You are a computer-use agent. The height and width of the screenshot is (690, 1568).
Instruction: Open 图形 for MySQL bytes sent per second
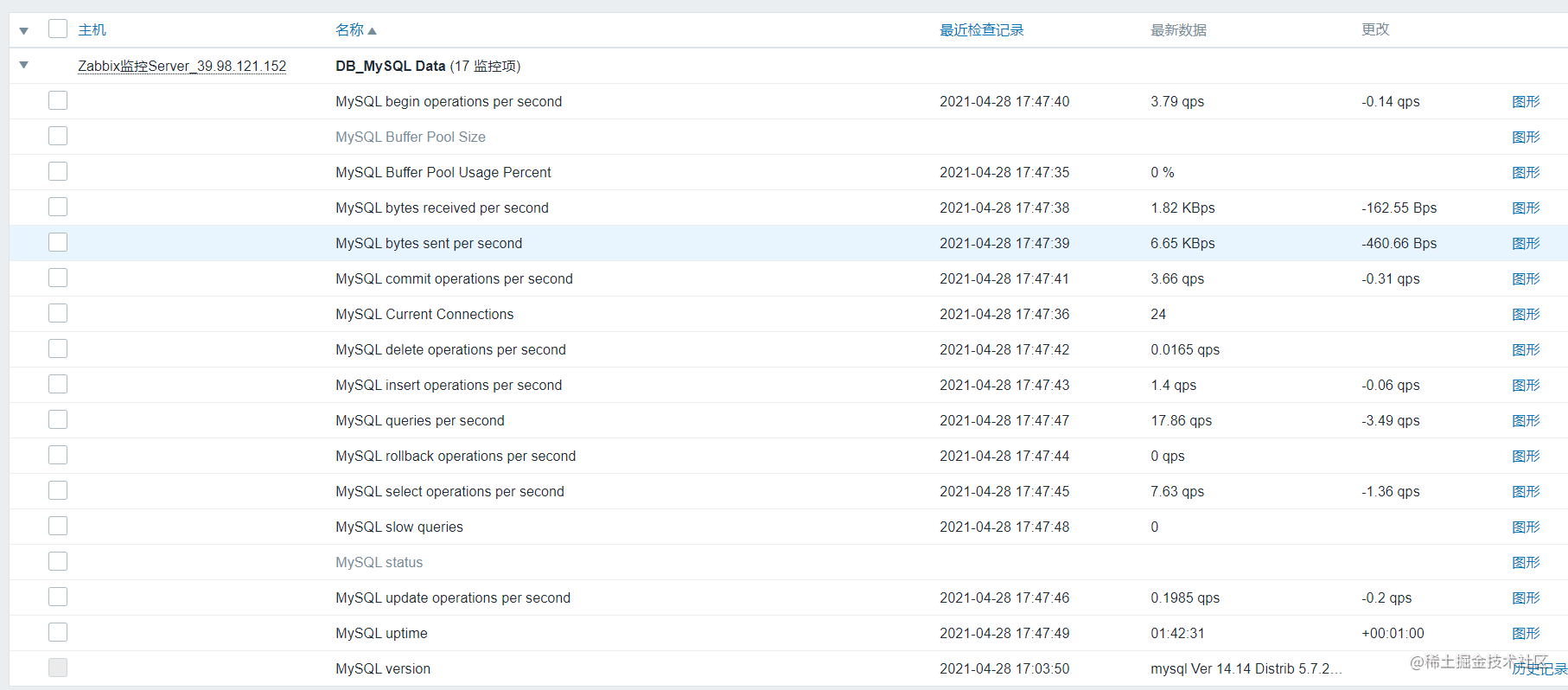pyautogui.click(x=1526, y=243)
